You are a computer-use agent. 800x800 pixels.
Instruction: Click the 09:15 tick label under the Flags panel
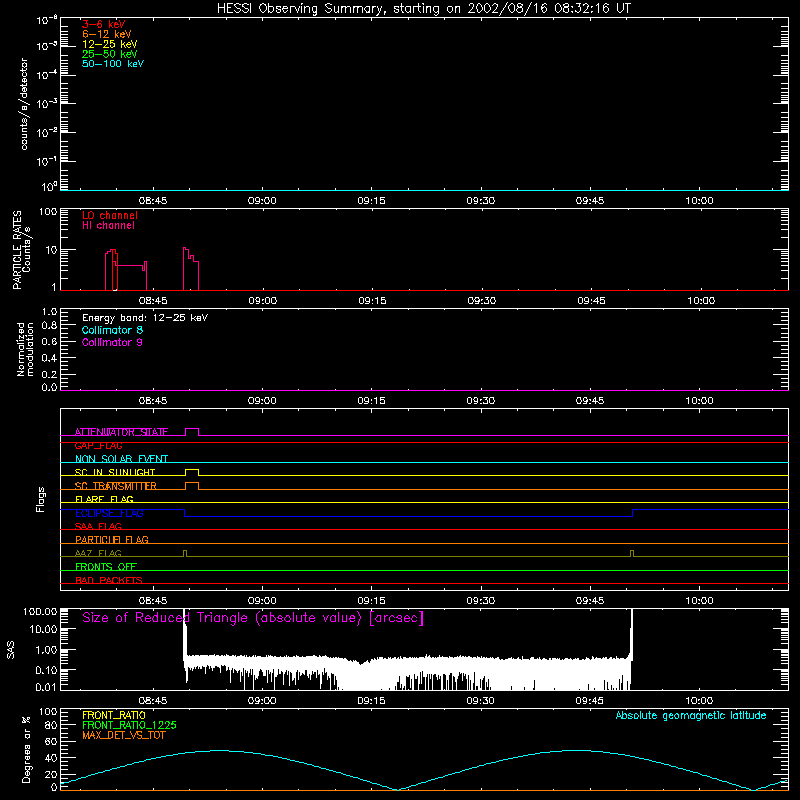pos(371,601)
